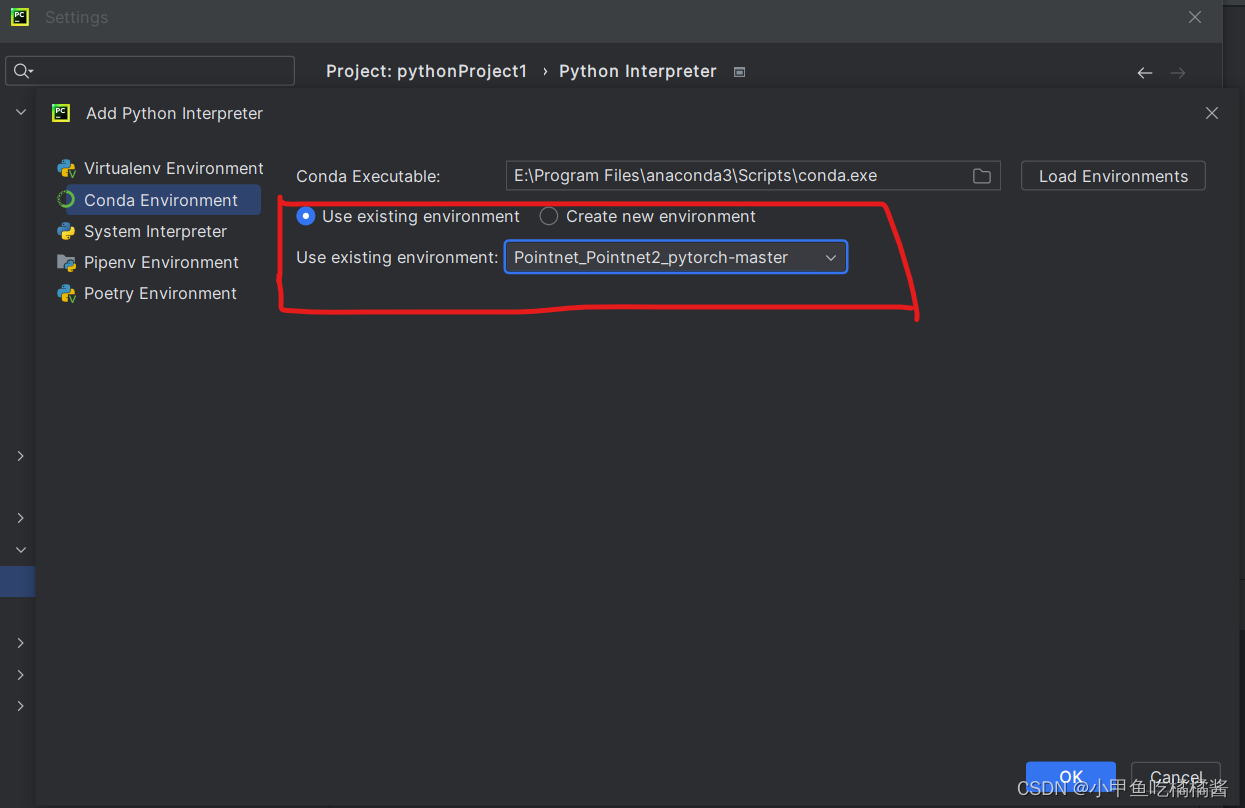Click the Settings search input field
This screenshot has height=808, width=1245.
point(150,71)
